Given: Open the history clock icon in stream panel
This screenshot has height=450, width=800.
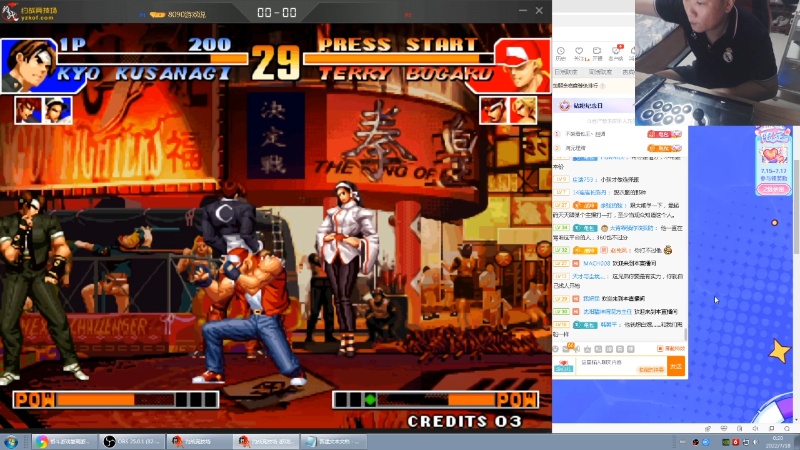Looking at the screenshot, I should [x=560, y=53].
